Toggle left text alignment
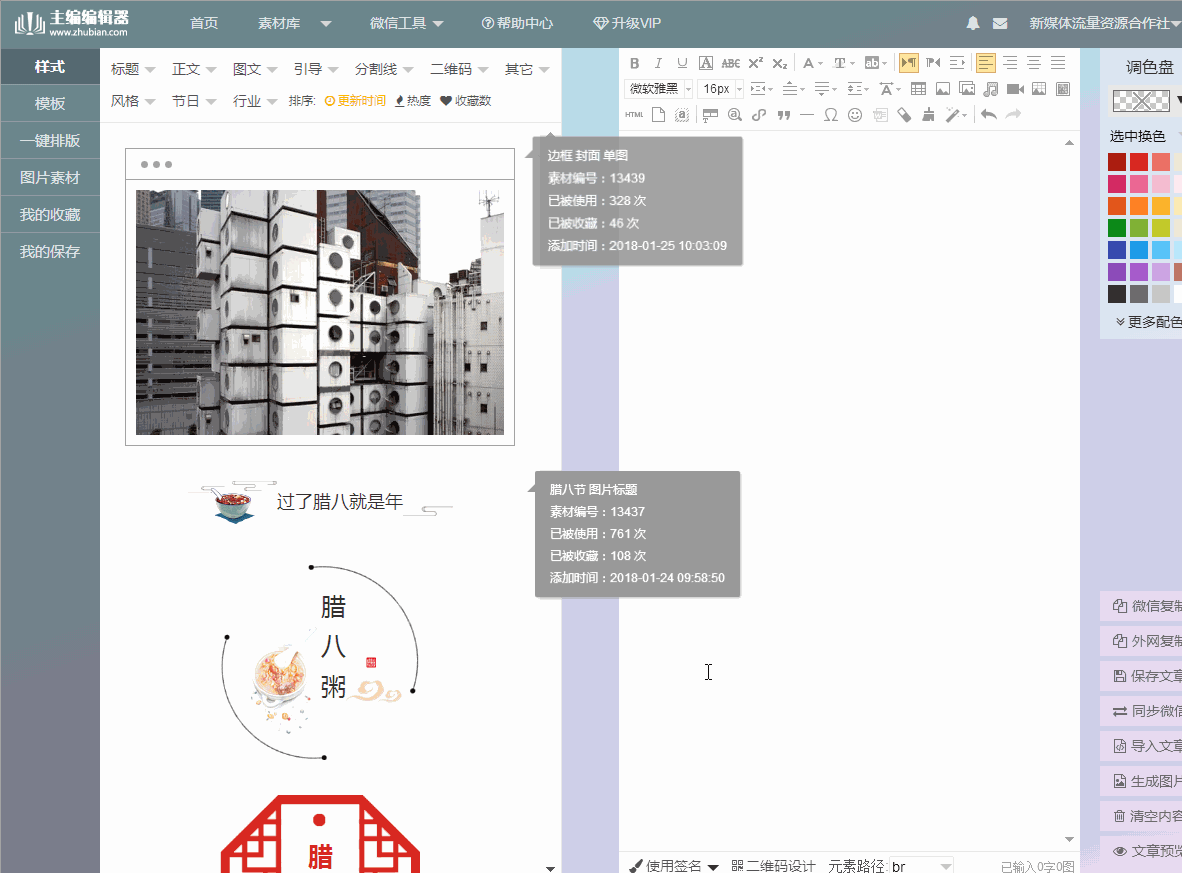The width and height of the screenshot is (1182, 873). point(986,63)
